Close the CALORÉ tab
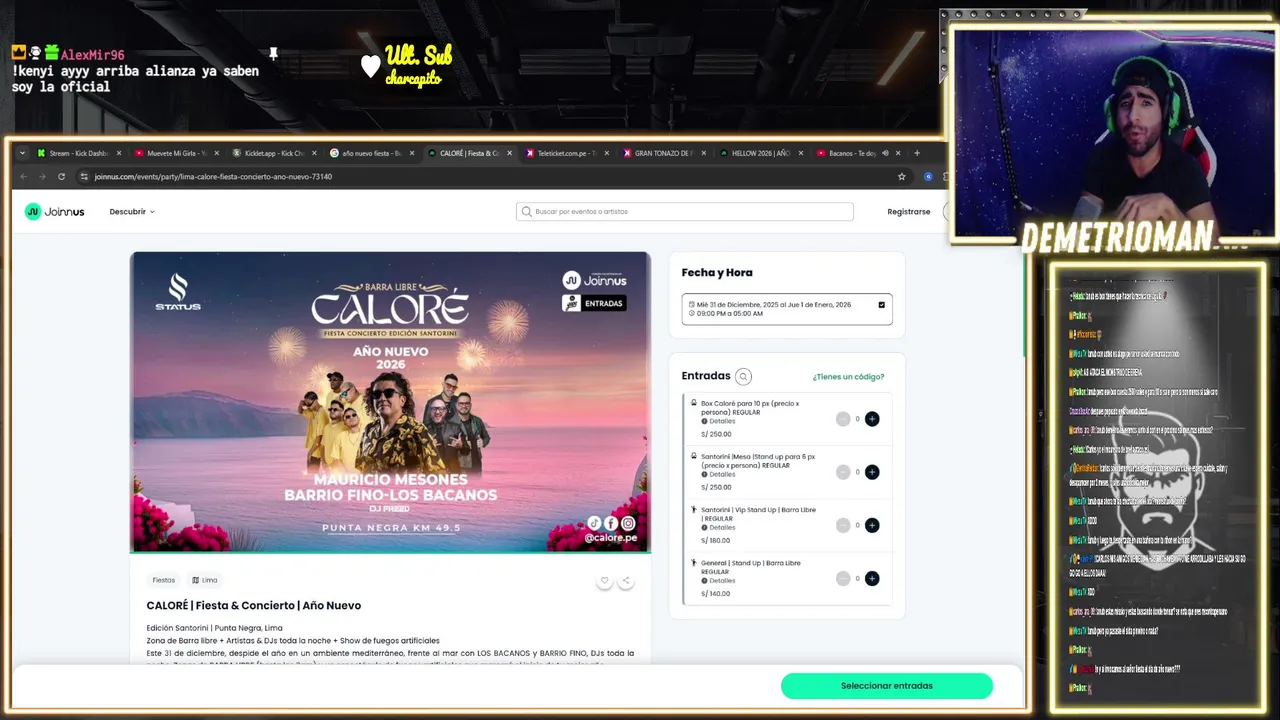The width and height of the screenshot is (1280, 720). coord(509,153)
